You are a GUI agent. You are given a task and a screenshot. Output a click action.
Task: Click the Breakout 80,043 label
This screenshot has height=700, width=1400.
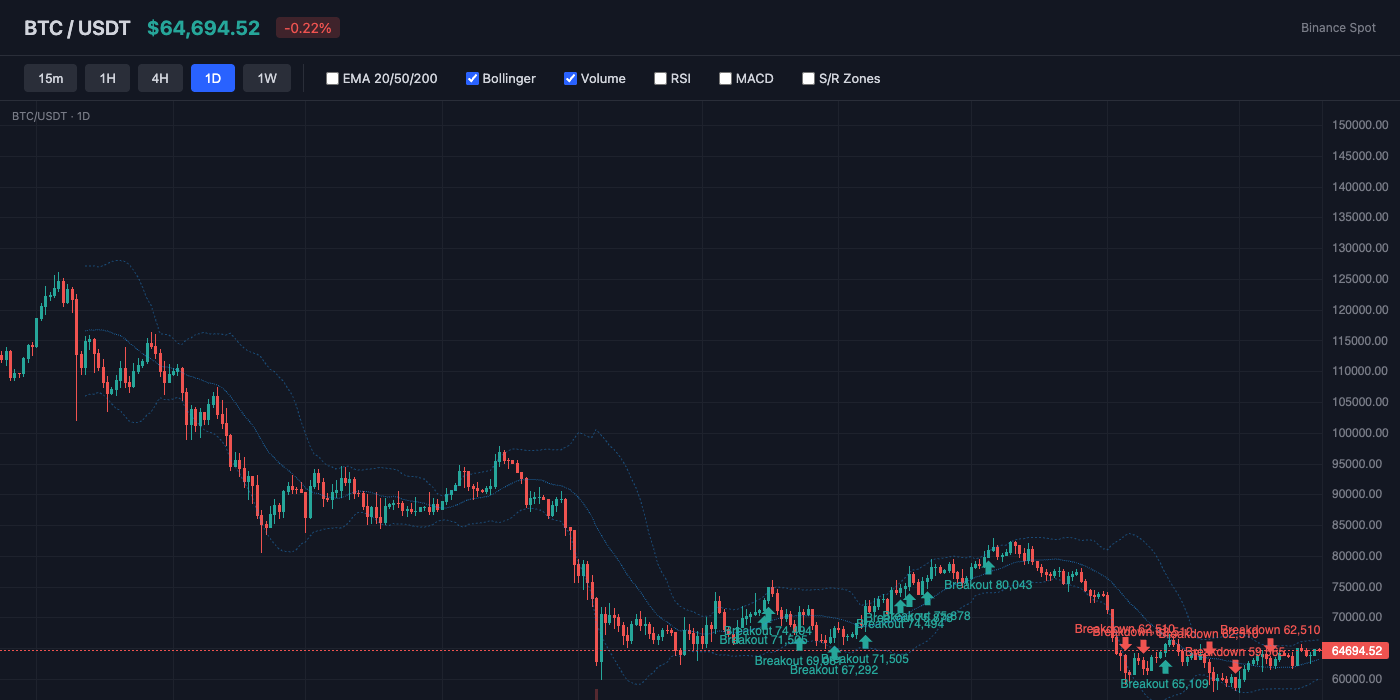[988, 585]
